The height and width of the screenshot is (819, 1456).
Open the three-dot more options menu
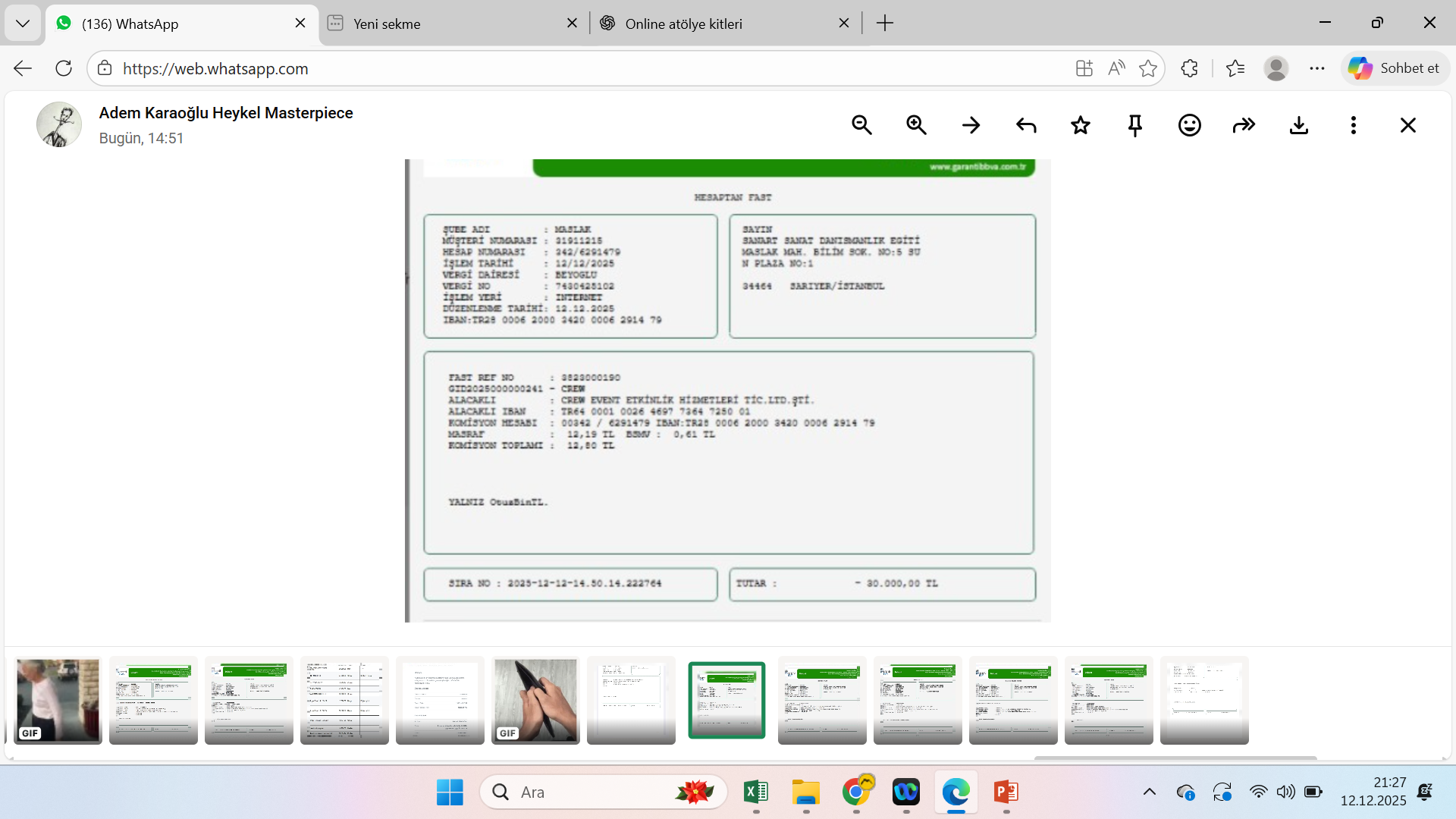(x=1354, y=125)
